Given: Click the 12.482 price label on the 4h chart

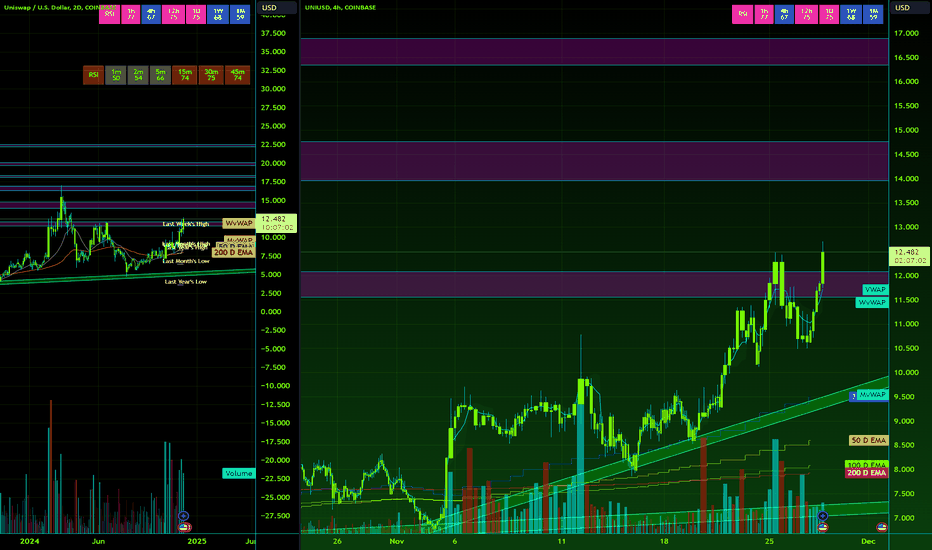Looking at the screenshot, I should 909,256.
